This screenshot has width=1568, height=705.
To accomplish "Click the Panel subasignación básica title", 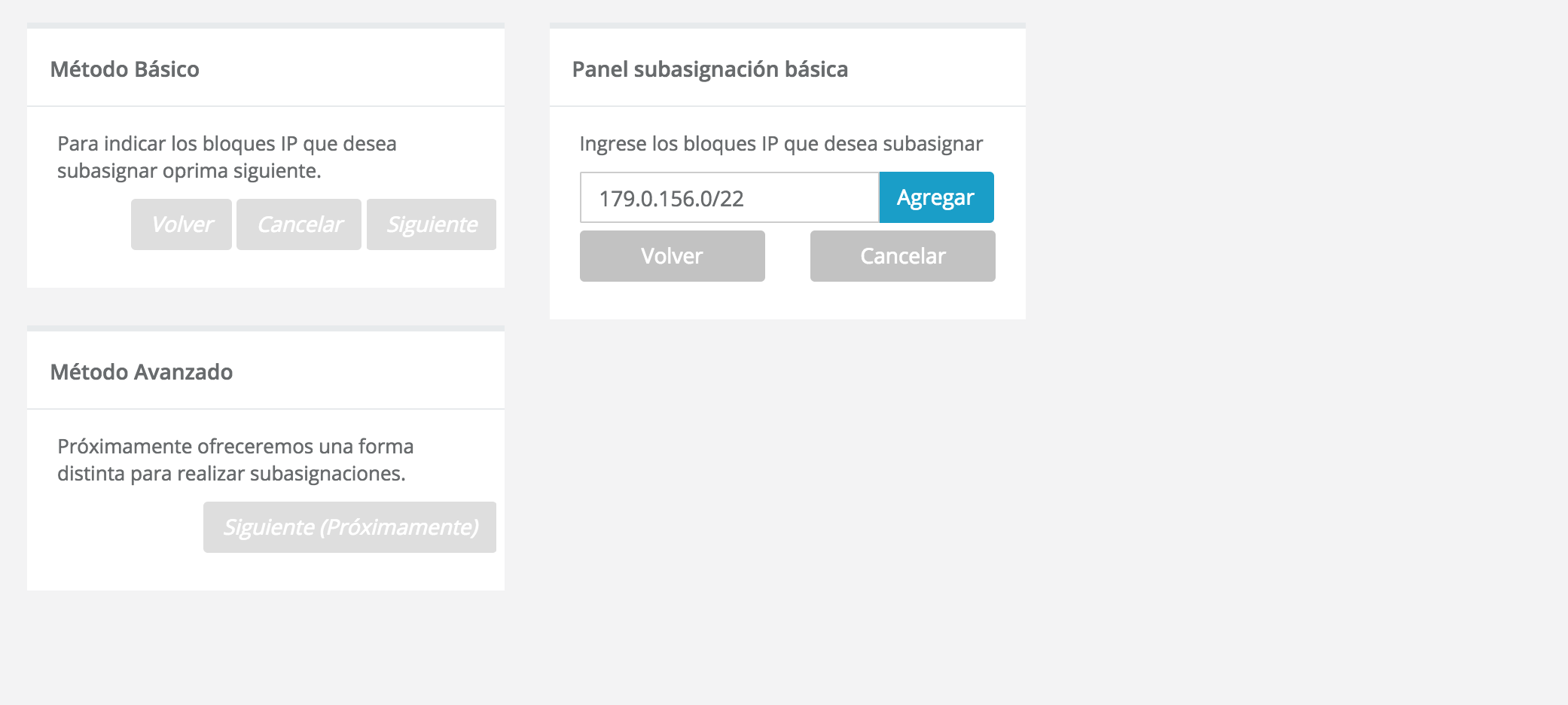I will [710, 69].
